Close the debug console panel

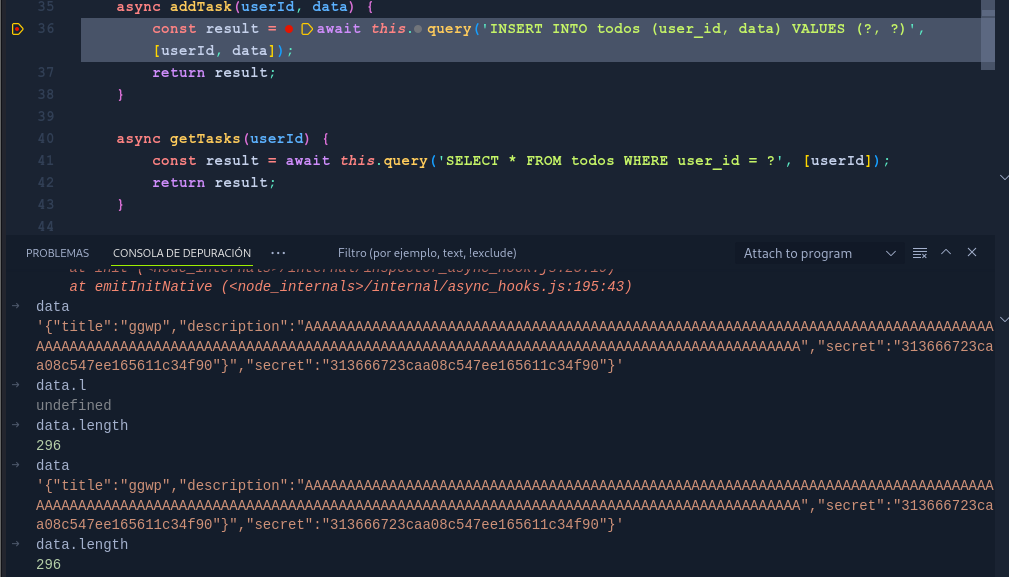[971, 253]
